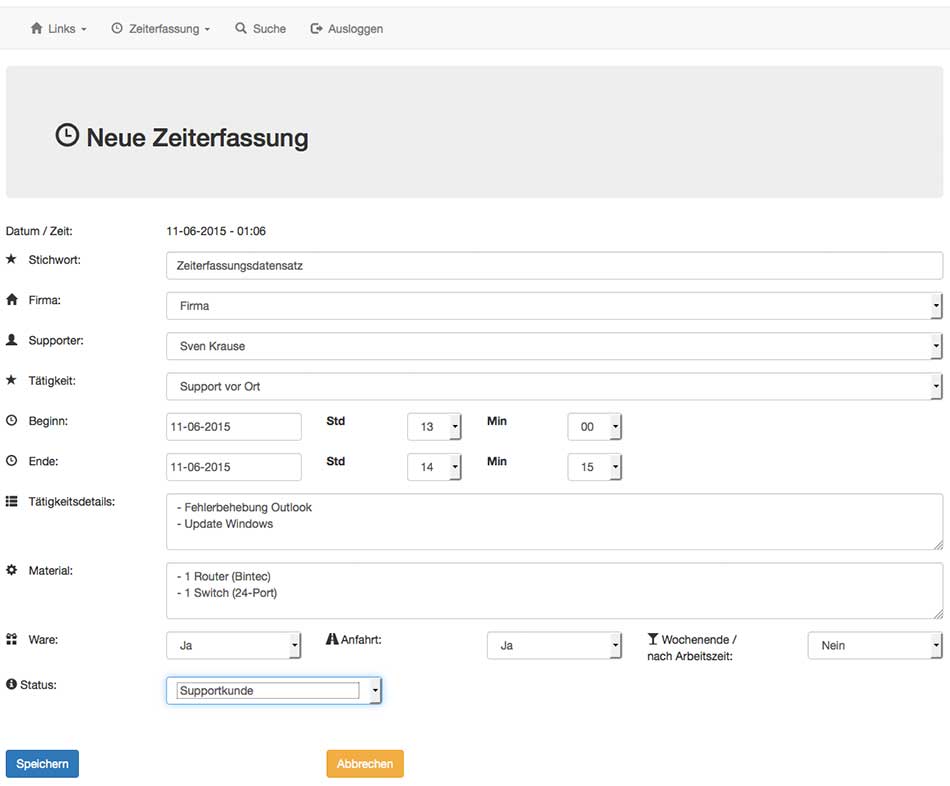This screenshot has height=786, width=950.
Task: Go to Suche in navigation bar
Action: (x=261, y=28)
